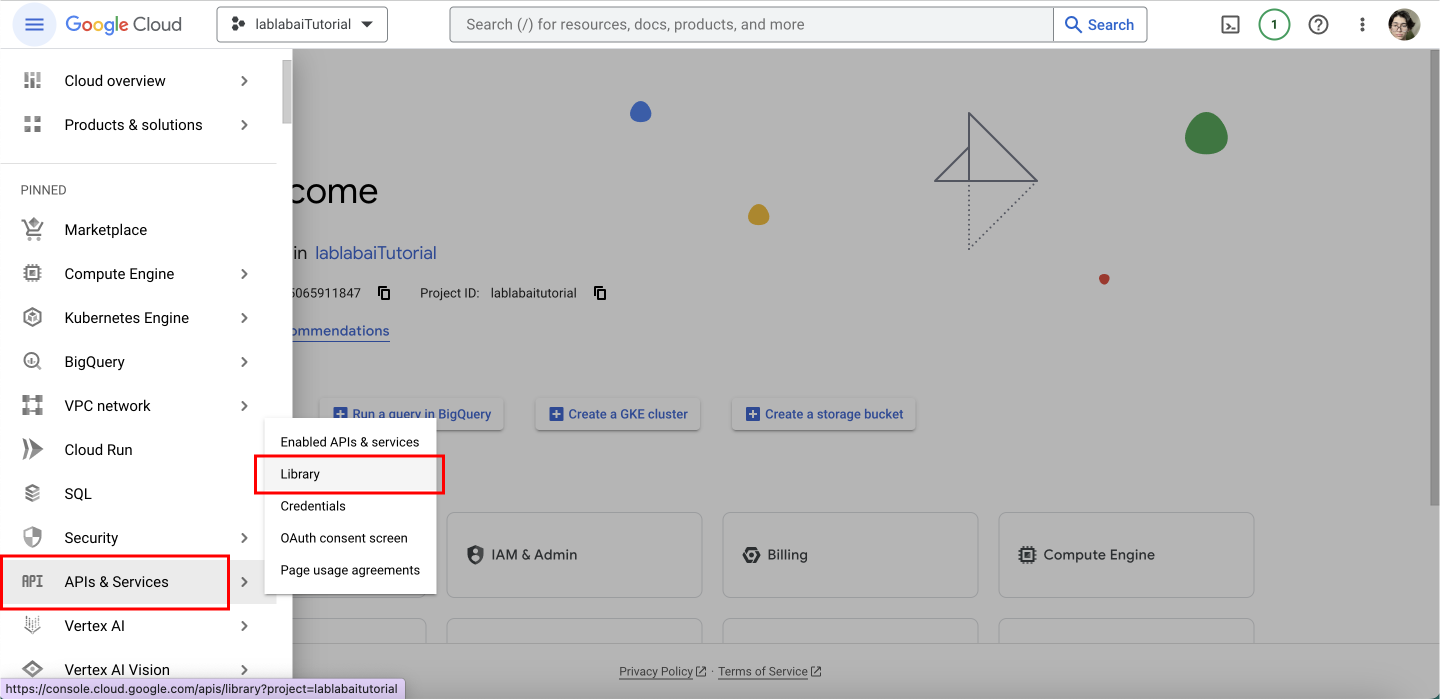Viewport: 1440px width, 699px height.
Task: Copy the Project ID lablabaitutorial
Action: pyautogui.click(x=600, y=293)
